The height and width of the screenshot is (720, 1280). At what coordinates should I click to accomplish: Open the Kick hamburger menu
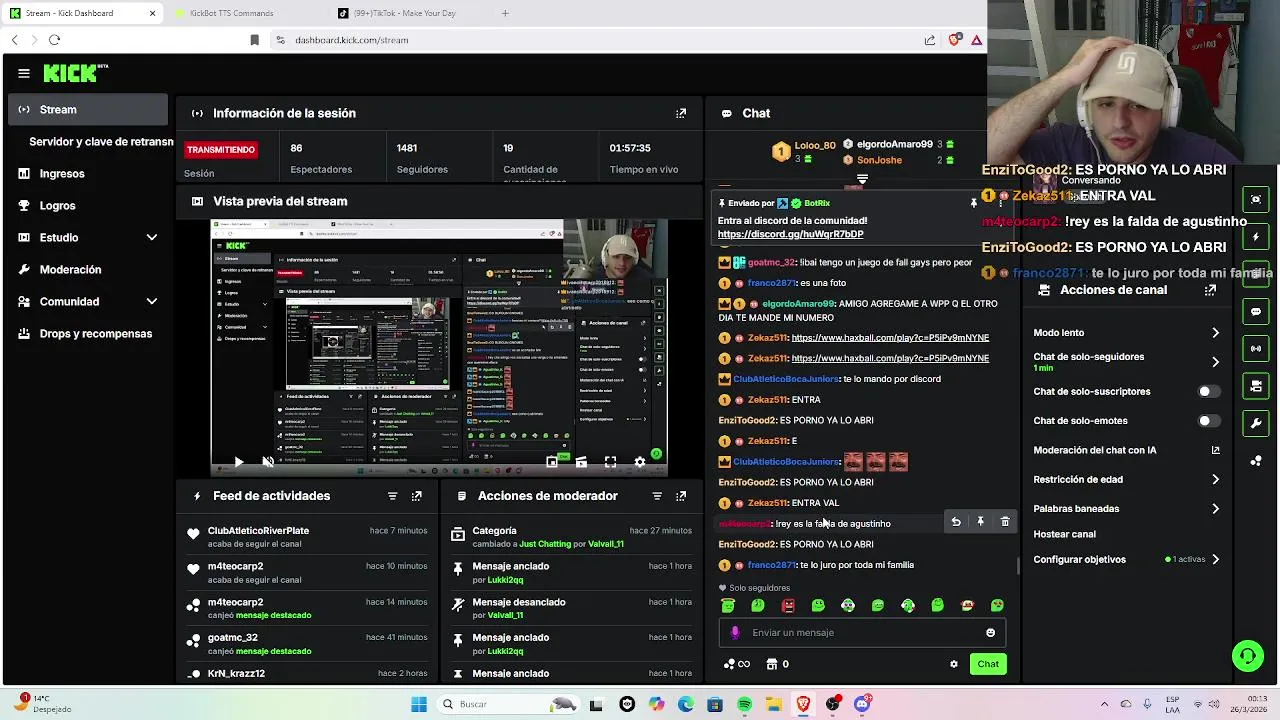(24, 73)
